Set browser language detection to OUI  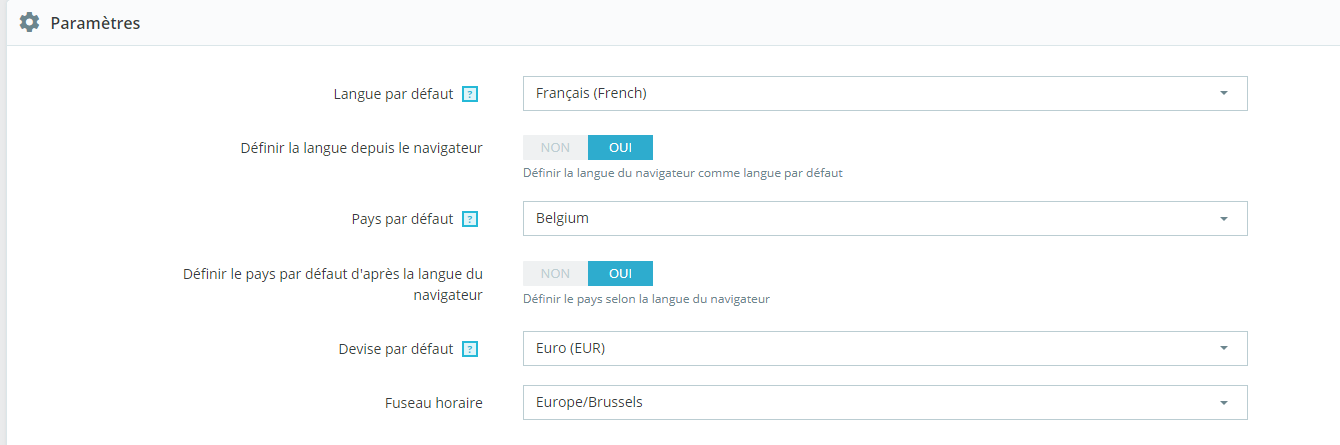click(620, 147)
